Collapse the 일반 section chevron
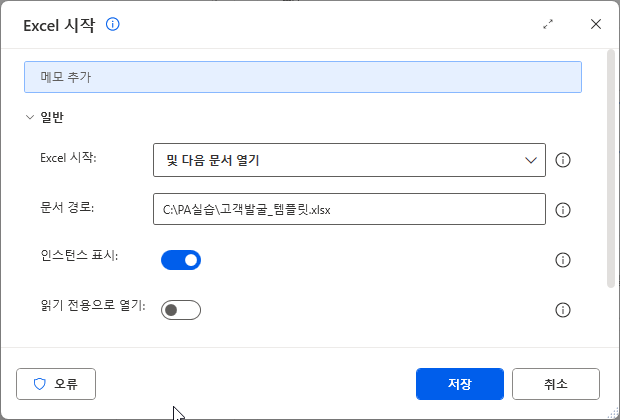The height and width of the screenshot is (420, 620). point(30,117)
